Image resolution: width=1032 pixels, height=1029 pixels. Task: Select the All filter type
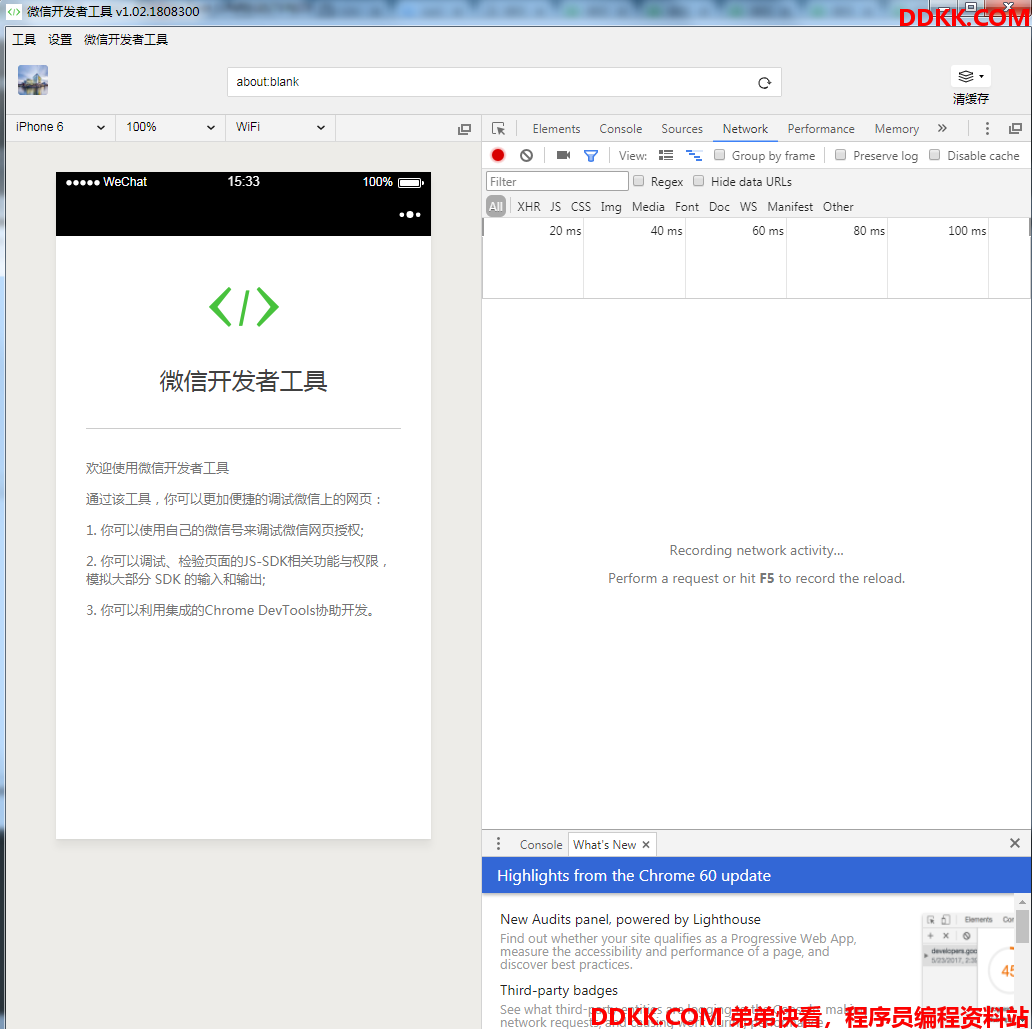click(496, 207)
